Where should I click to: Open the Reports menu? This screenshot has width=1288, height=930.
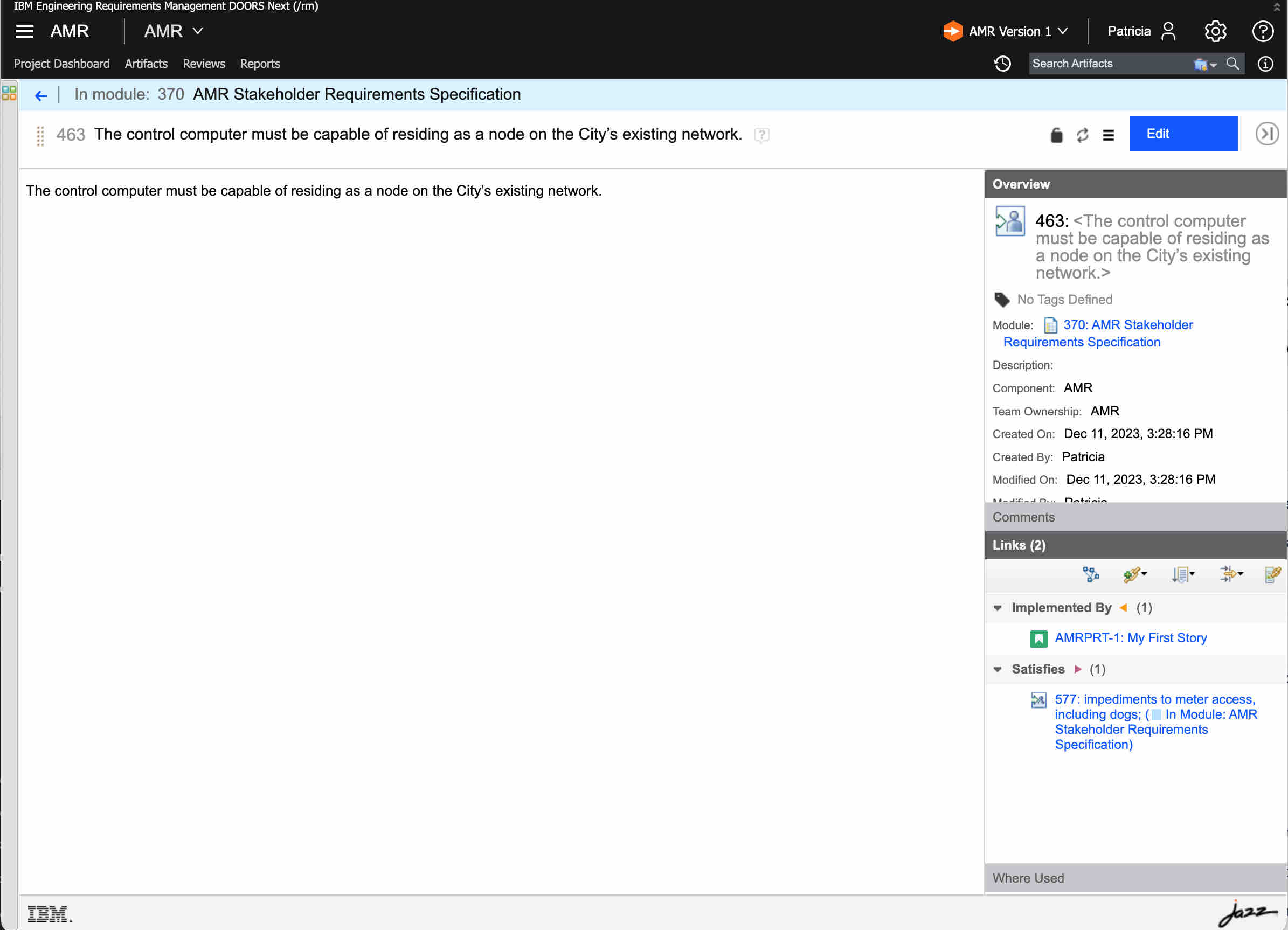(260, 64)
